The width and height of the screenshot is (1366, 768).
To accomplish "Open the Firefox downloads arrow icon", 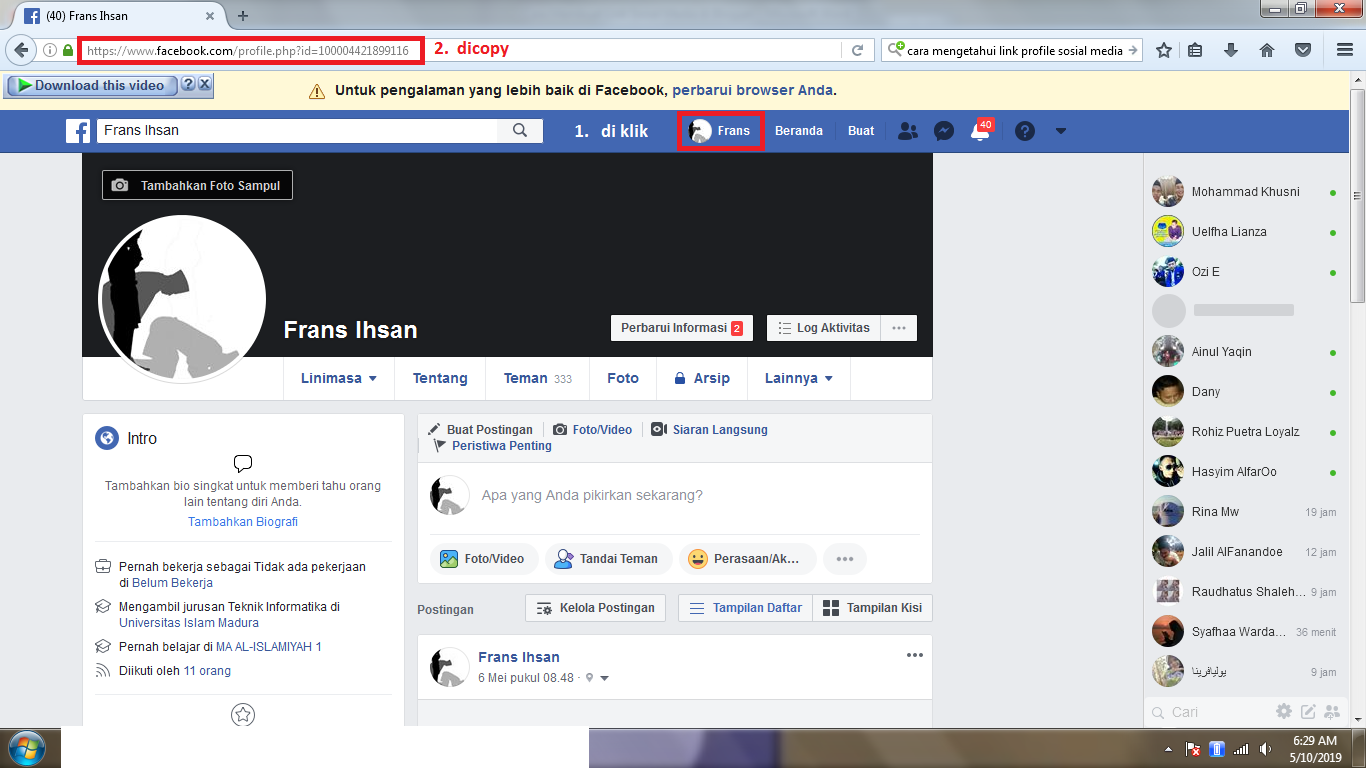I will [x=1231, y=50].
